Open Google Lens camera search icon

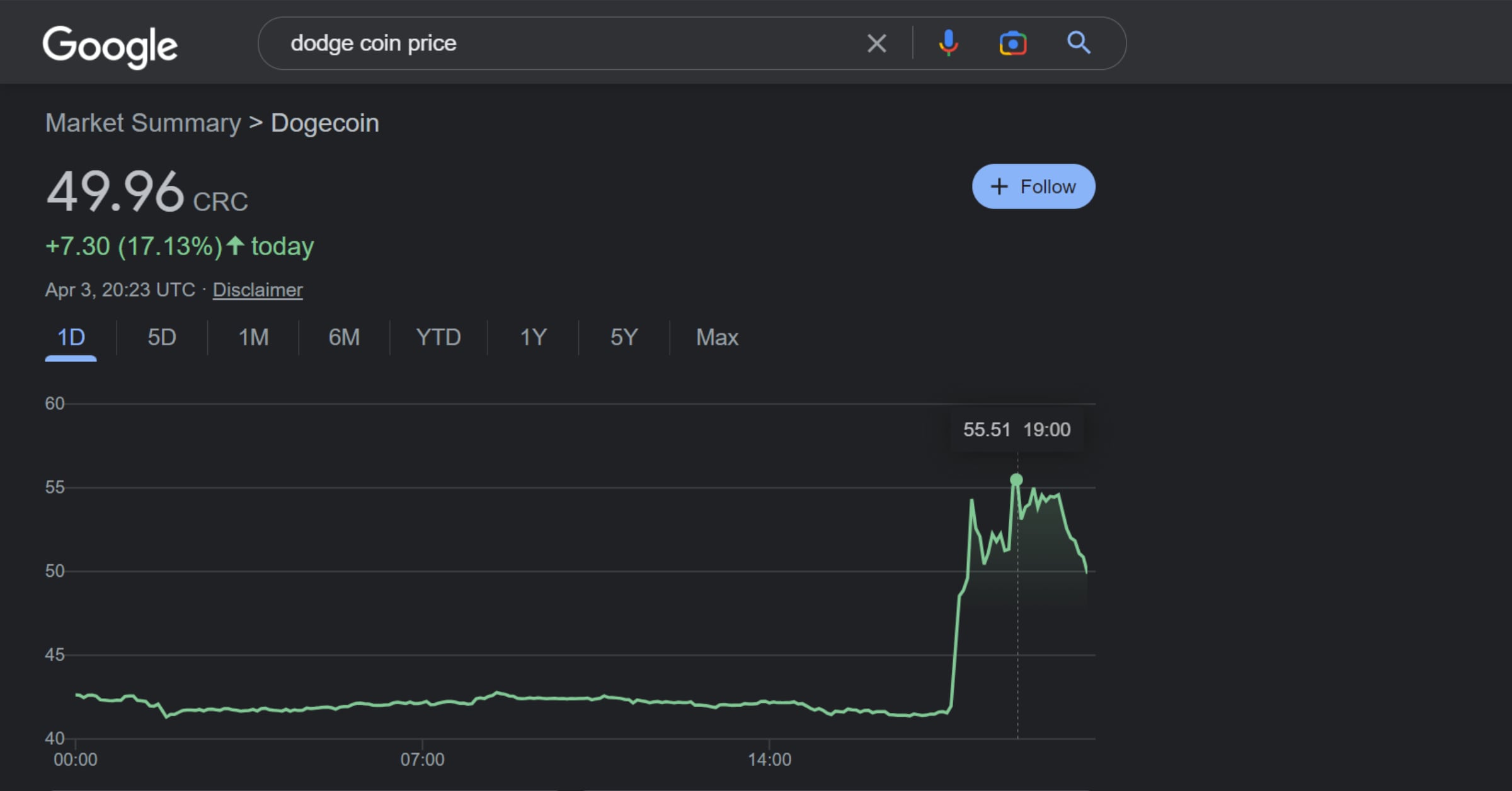coord(1012,43)
